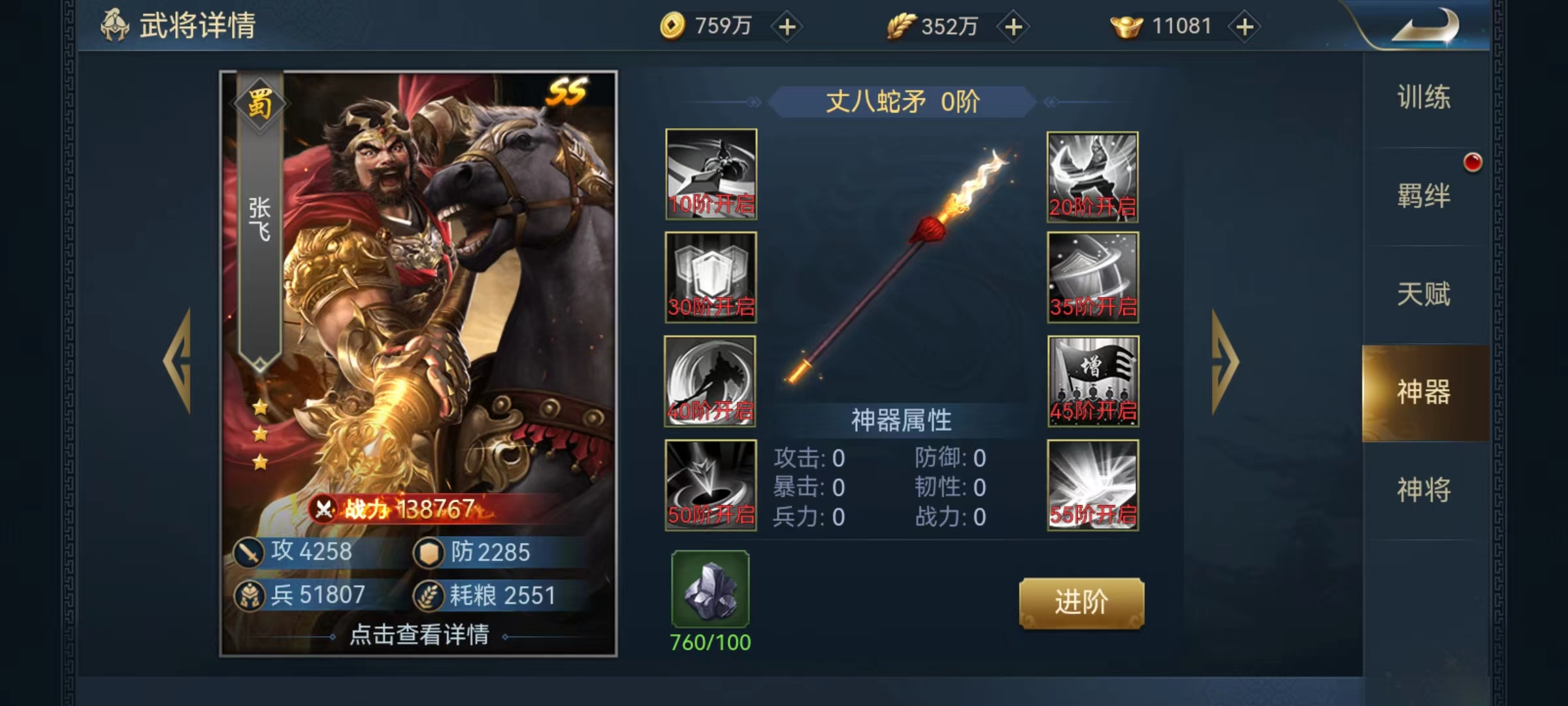Go to the previous general arrow

click(177, 361)
